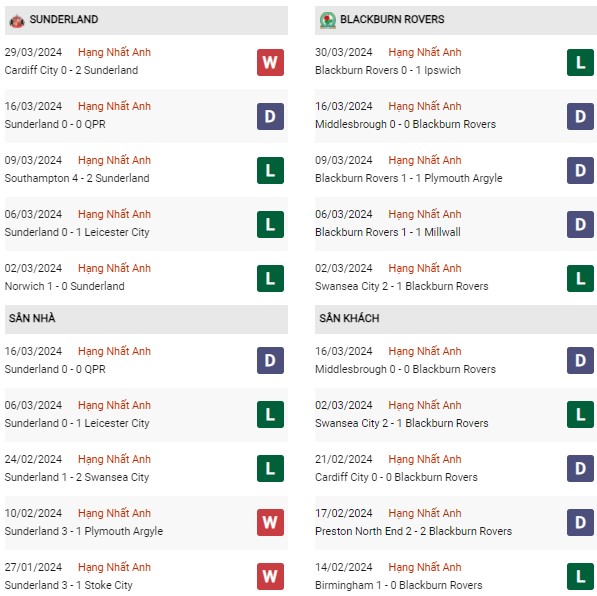Image resolution: width=597 pixels, height=596 pixels.
Task: Open Hạng Nhất Anh link dated 30/03/2024
Action: point(425,52)
